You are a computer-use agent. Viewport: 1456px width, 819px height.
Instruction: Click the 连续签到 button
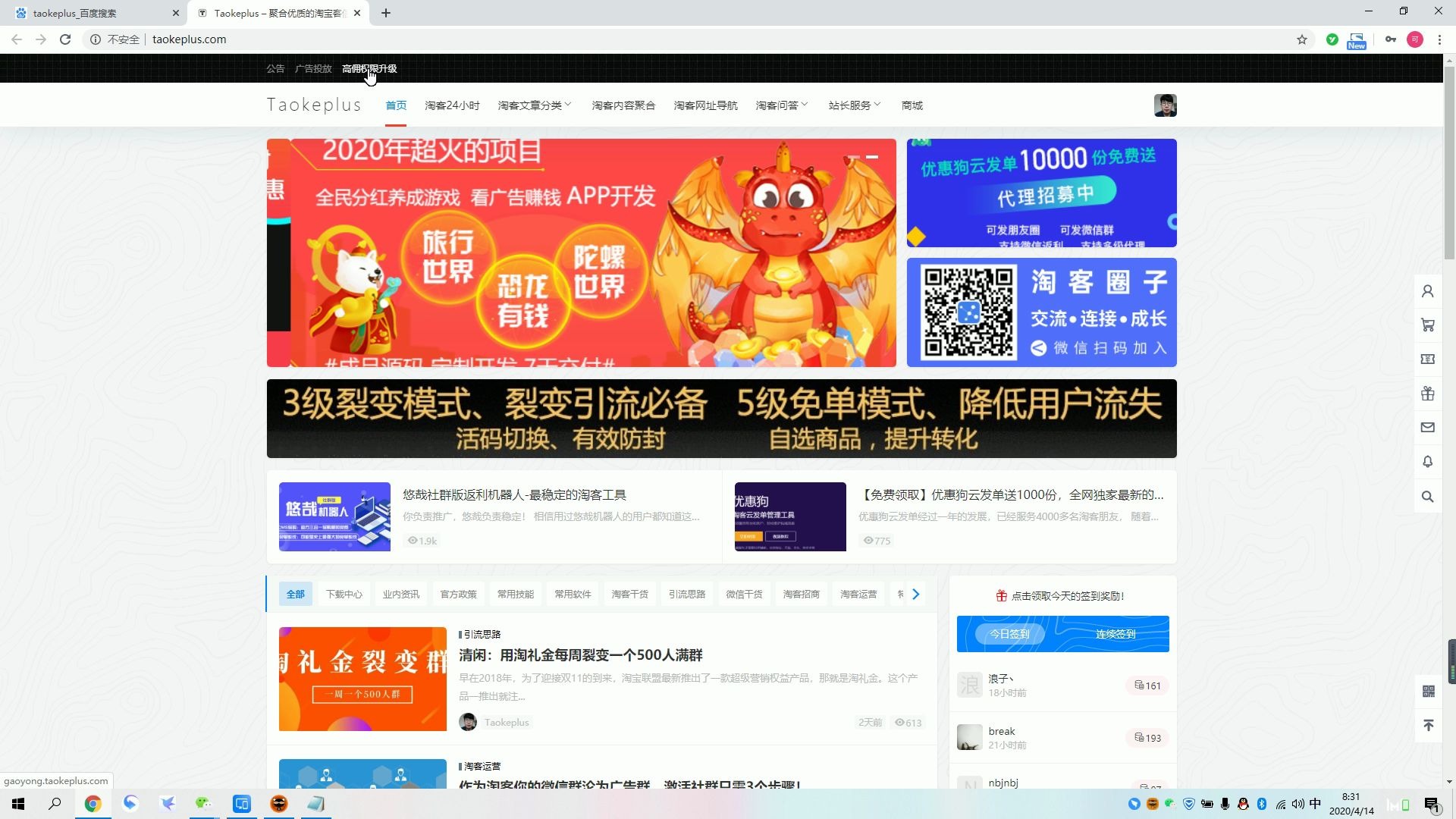pyautogui.click(x=1115, y=634)
